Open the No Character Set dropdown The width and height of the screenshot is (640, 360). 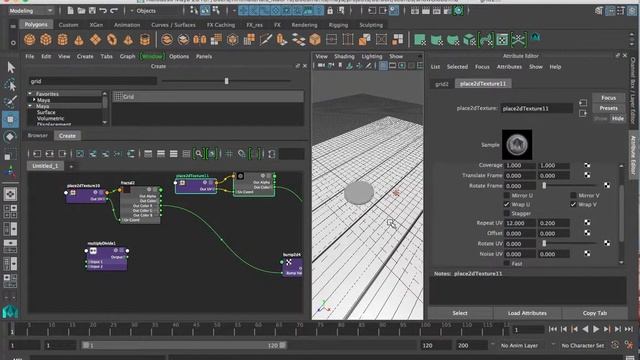tap(582, 345)
